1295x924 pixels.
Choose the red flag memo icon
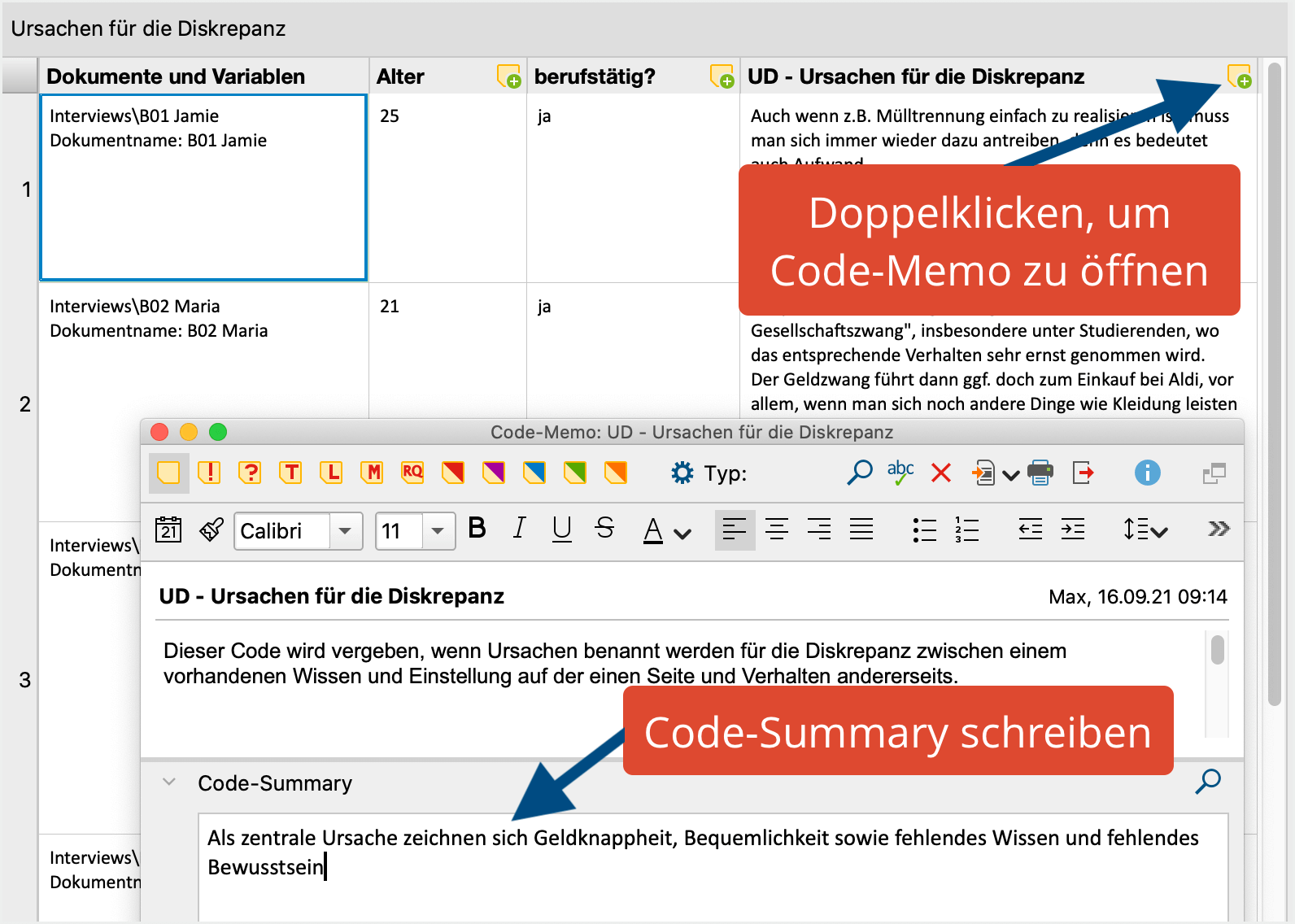click(453, 473)
